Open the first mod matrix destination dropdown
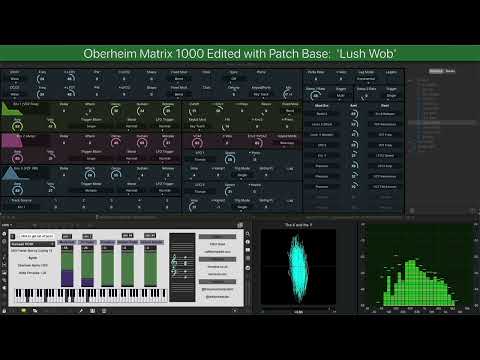 (385, 114)
